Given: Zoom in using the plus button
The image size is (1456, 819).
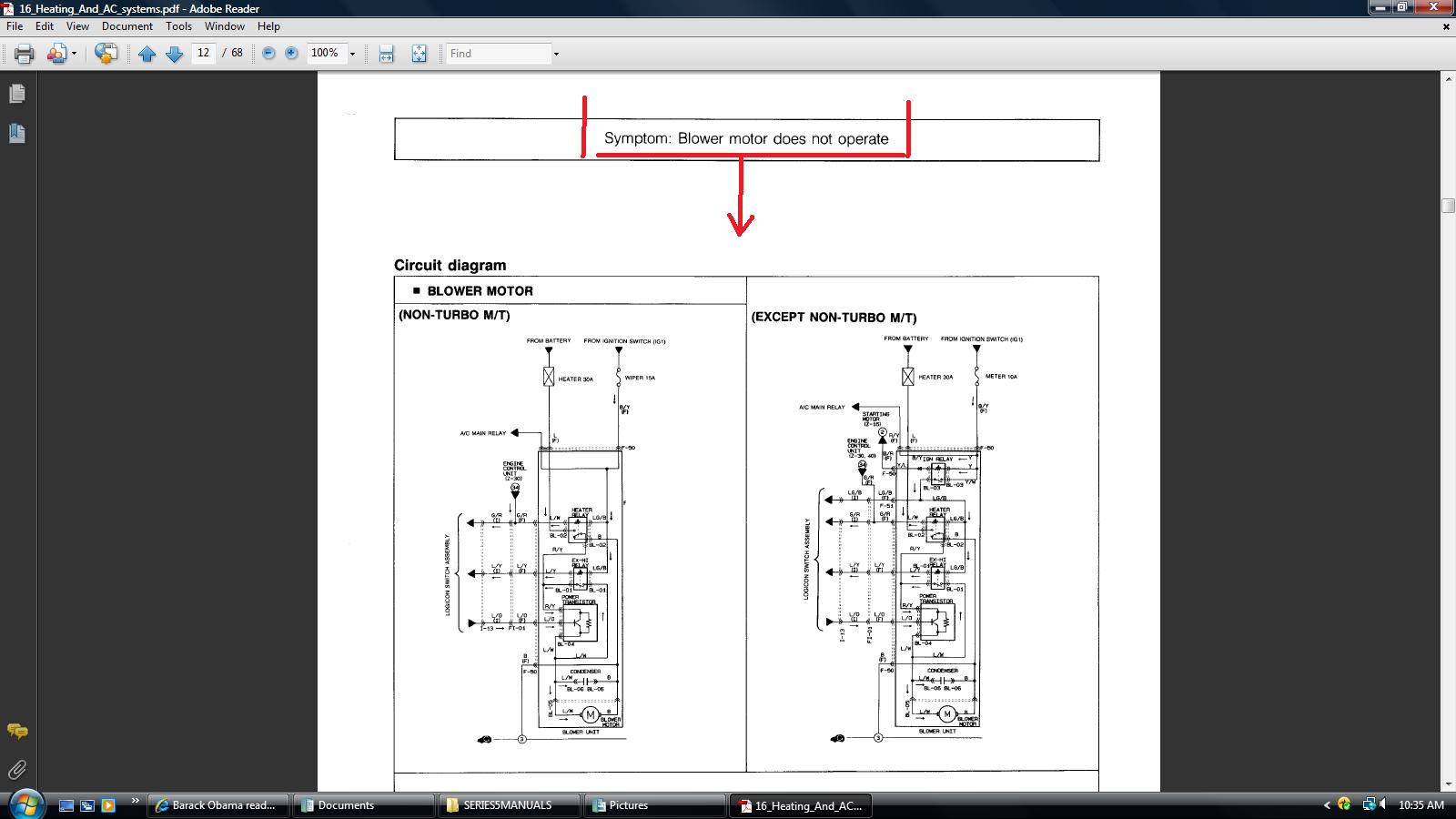Looking at the screenshot, I should pyautogui.click(x=291, y=54).
